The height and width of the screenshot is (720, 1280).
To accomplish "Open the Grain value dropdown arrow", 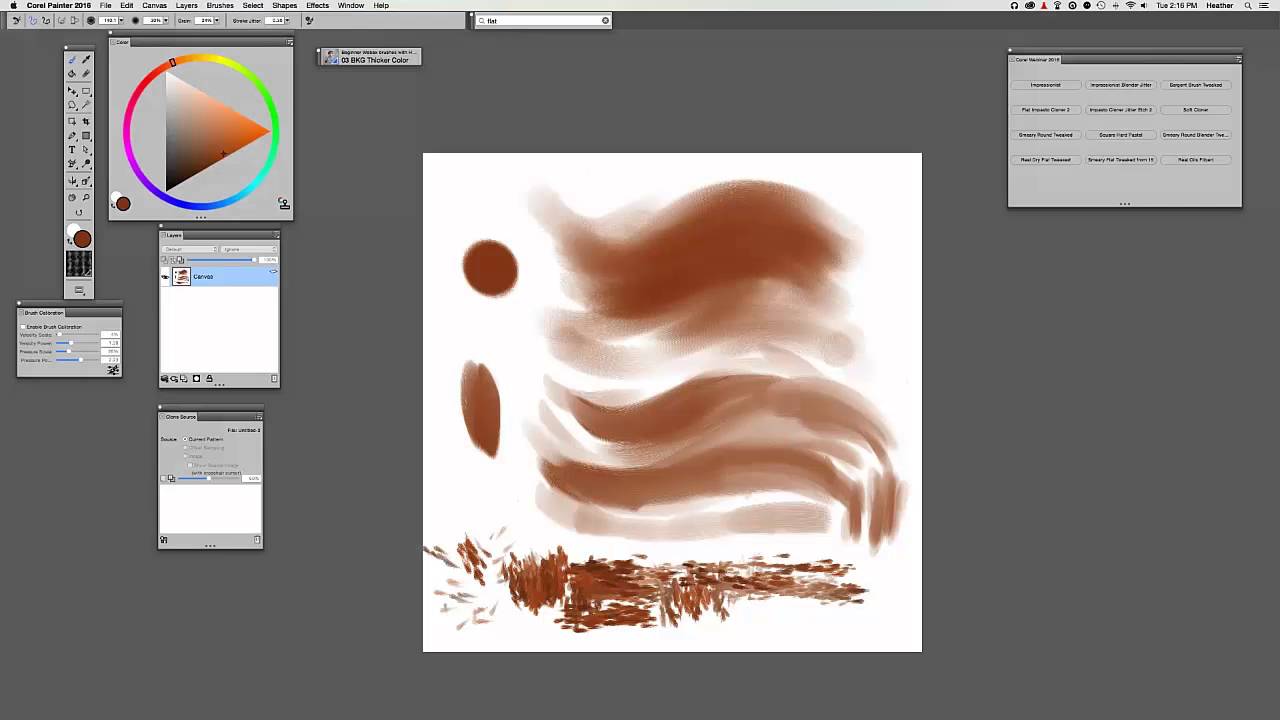I will pos(219,20).
